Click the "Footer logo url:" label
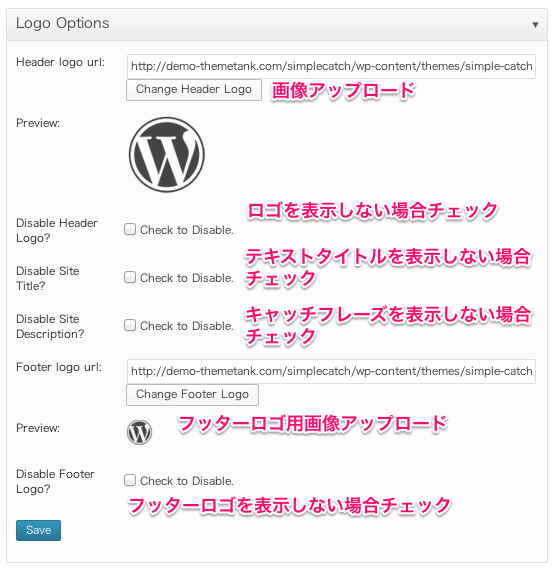Image resolution: width=556 pixels, height=571 pixels. tap(59, 367)
